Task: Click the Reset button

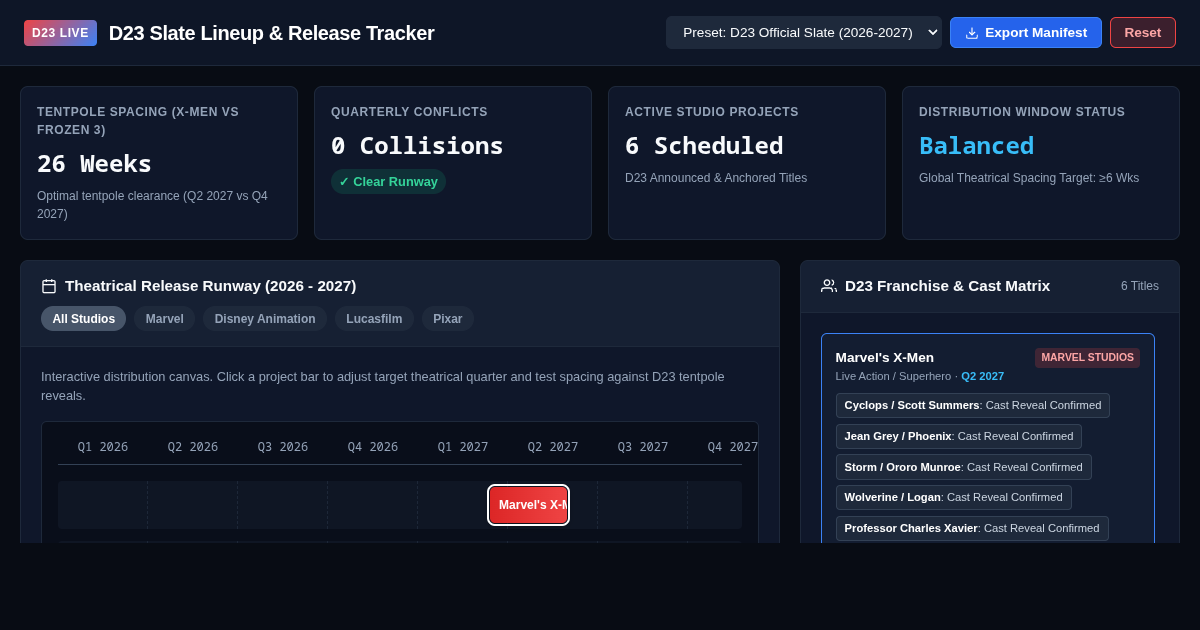Action: (1143, 33)
